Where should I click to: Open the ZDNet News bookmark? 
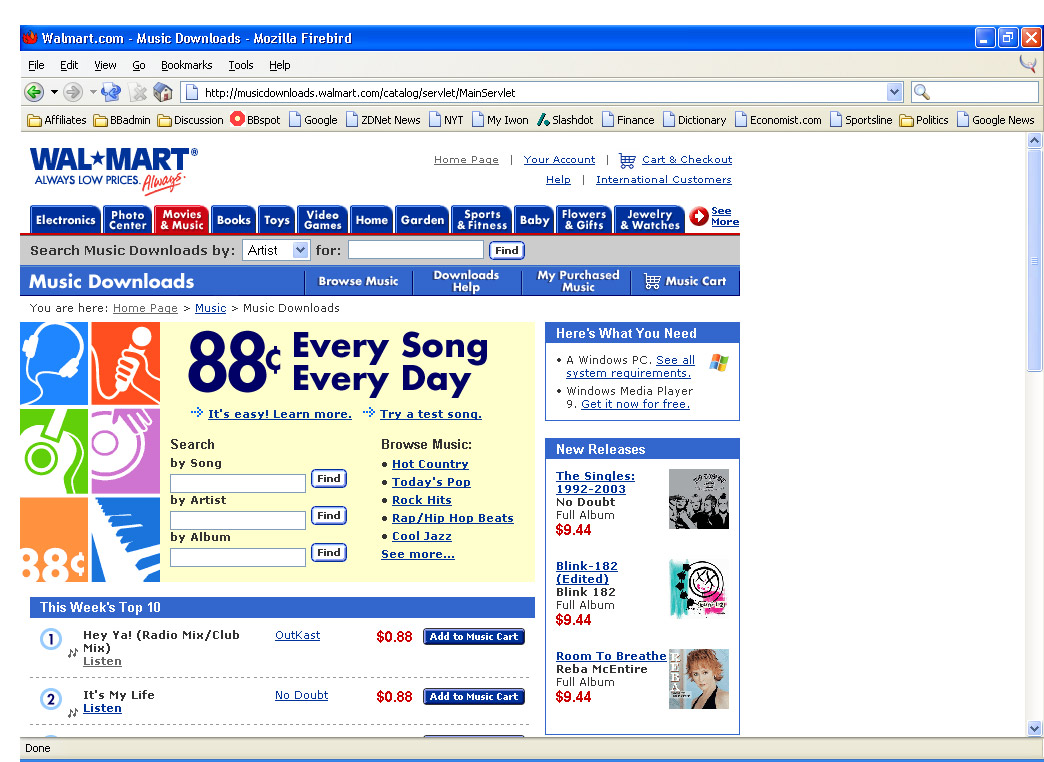tap(383, 120)
